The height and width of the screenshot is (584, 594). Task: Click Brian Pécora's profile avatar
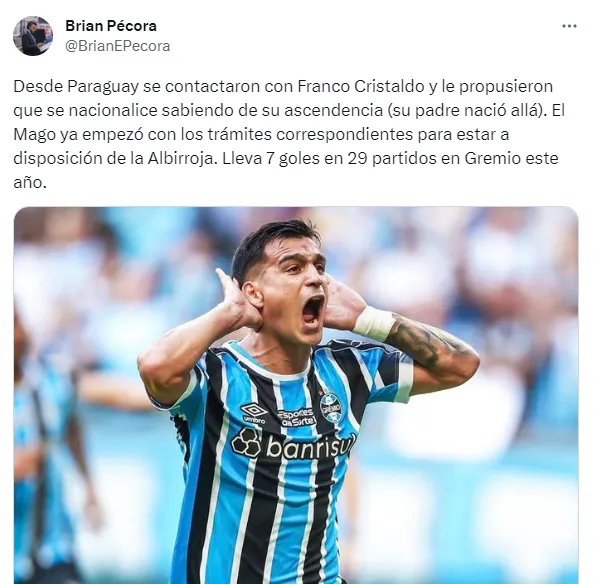[x=33, y=36]
